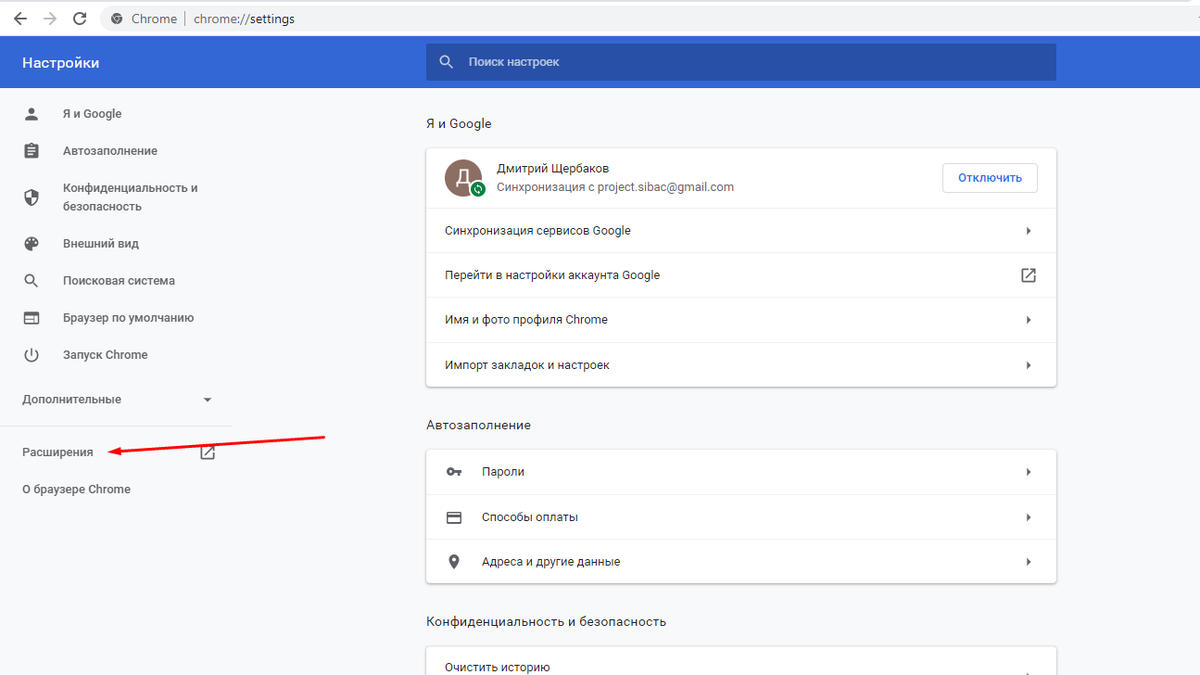
Task: Open the О браузере Chrome page
Action: pos(75,489)
